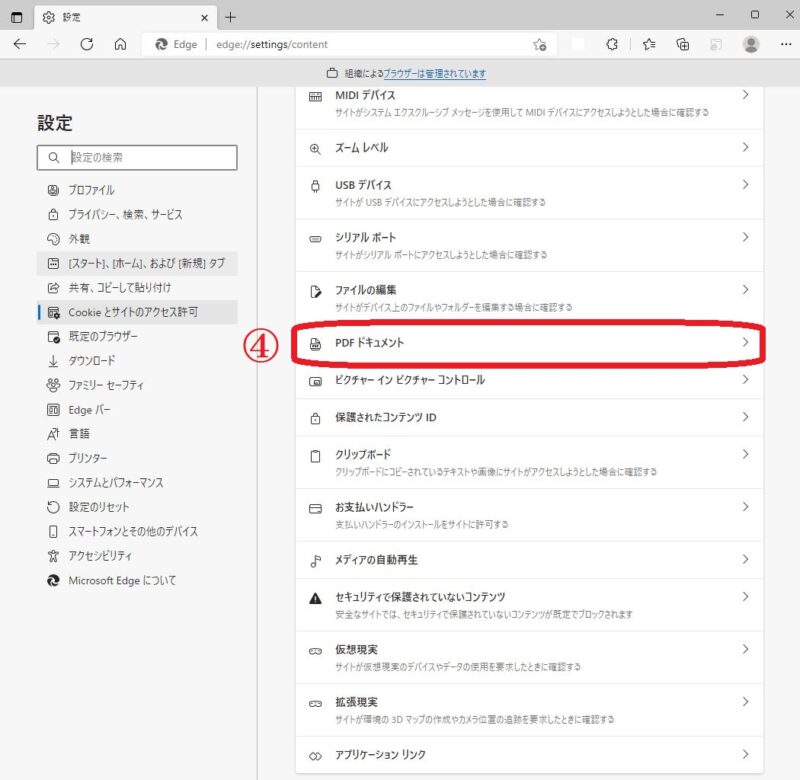
Task: Click the 設定の検索 search field
Action: 137,157
